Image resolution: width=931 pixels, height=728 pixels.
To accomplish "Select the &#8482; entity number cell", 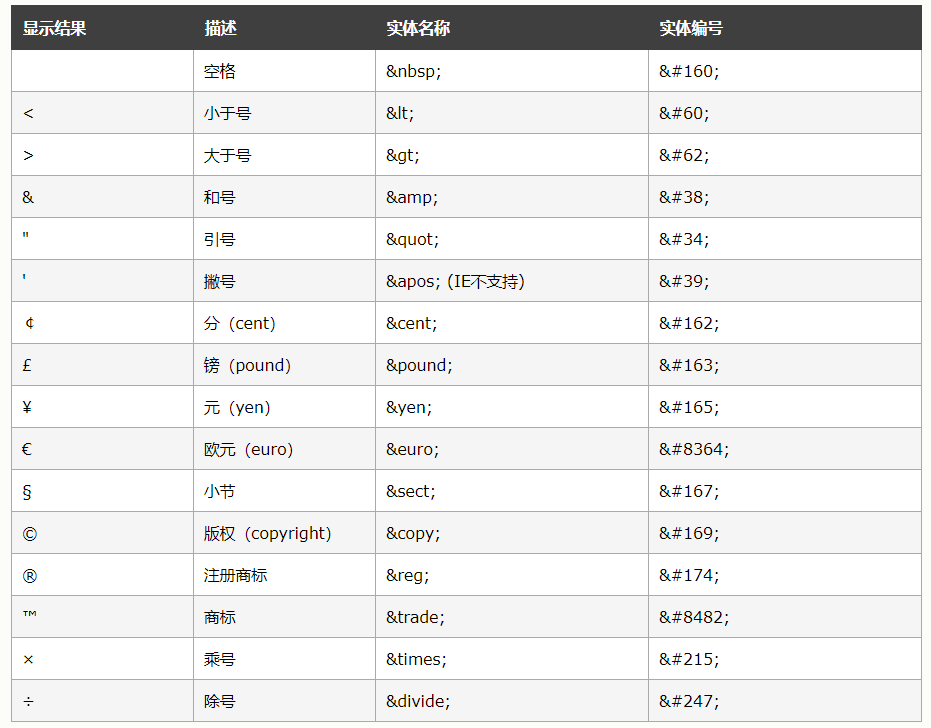I will [x=694, y=618].
